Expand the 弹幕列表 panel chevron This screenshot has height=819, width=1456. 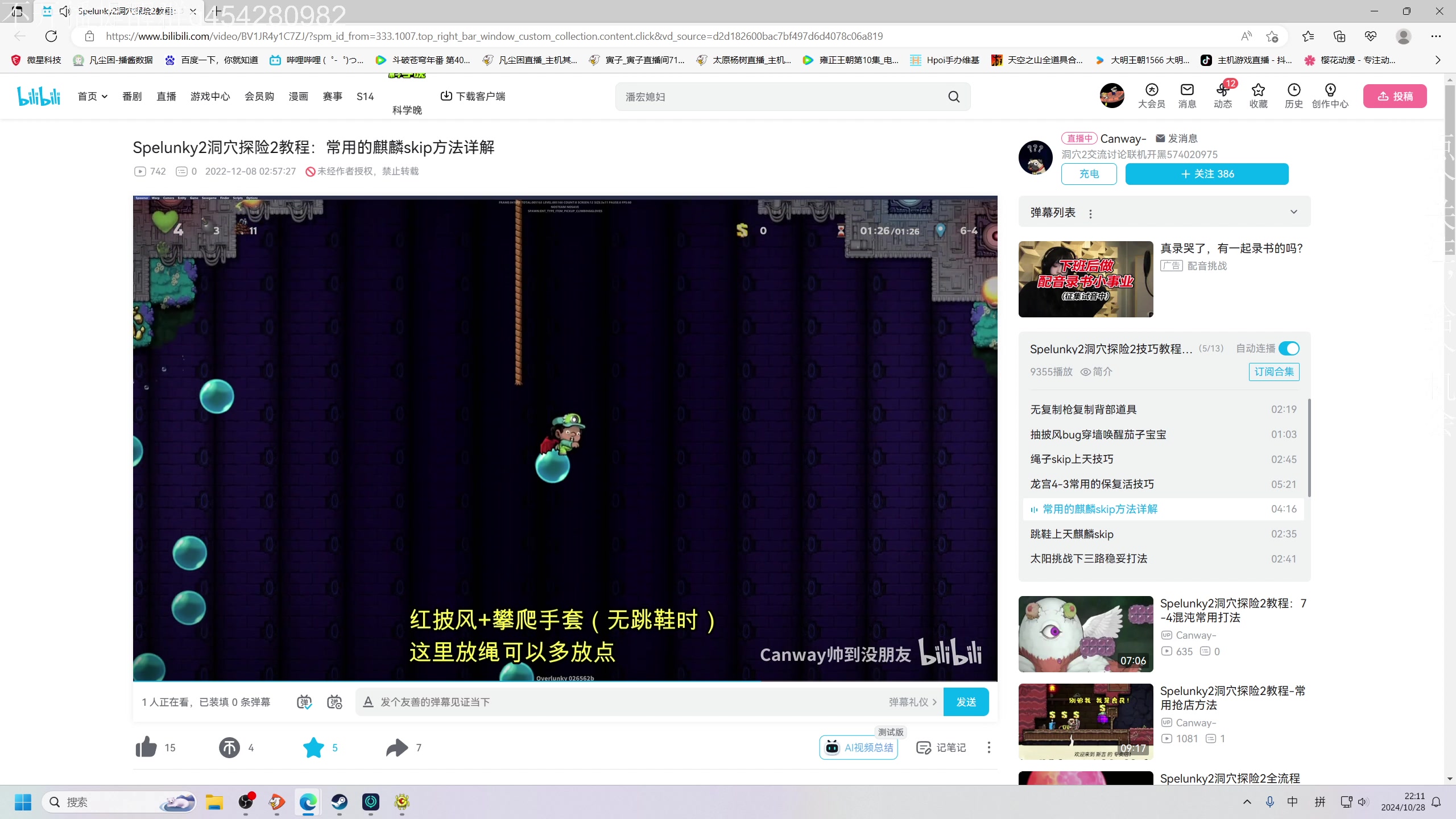pyautogui.click(x=1294, y=212)
